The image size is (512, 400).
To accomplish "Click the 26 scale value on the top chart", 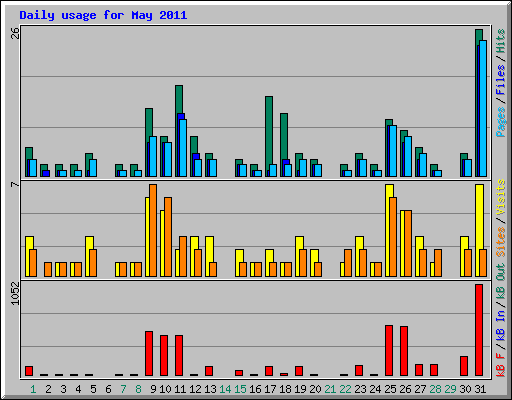I will [15, 33].
